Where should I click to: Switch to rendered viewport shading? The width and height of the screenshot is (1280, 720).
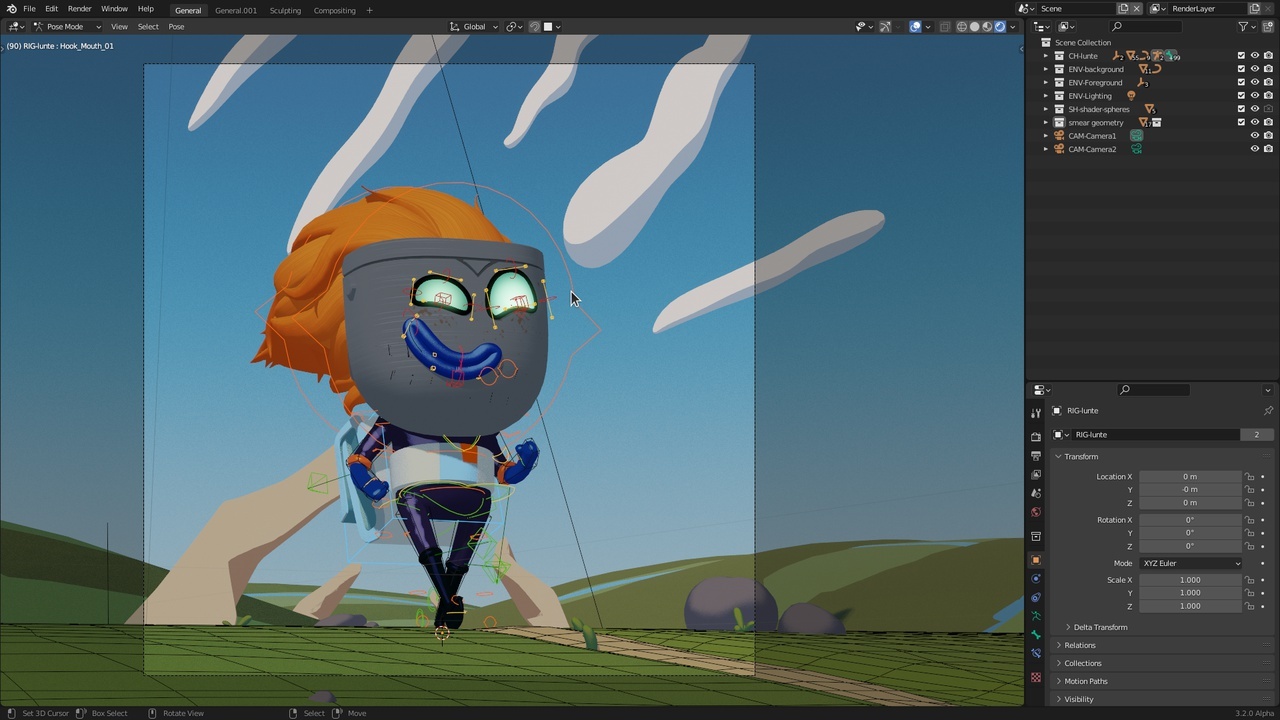[x=1000, y=27]
